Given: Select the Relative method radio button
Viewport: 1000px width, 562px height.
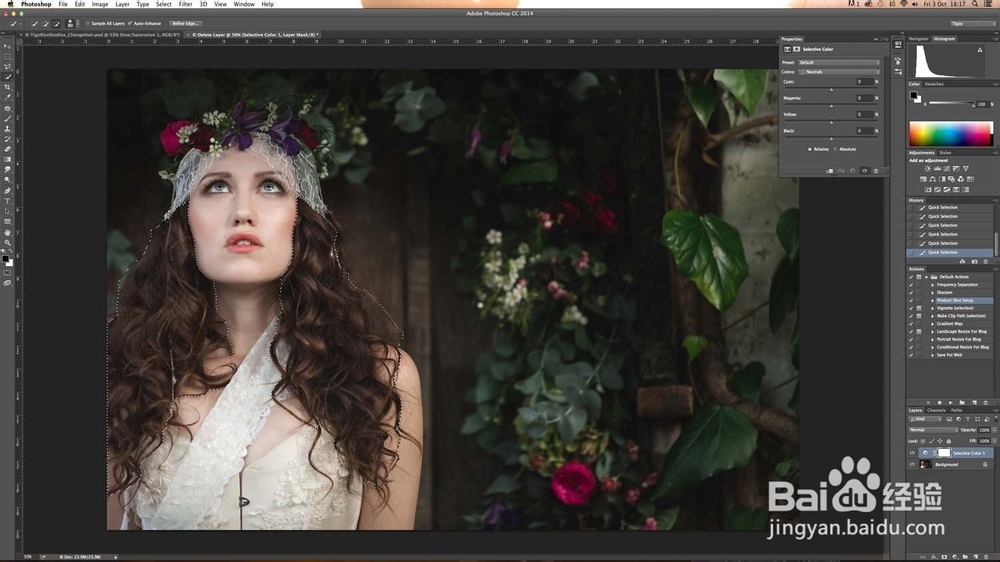Looking at the screenshot, I should coord(809,149).
